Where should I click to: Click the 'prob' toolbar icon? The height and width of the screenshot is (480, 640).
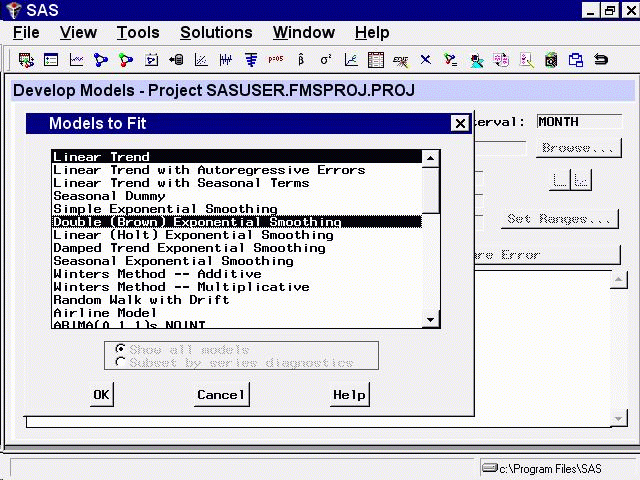tap(276, 60)
